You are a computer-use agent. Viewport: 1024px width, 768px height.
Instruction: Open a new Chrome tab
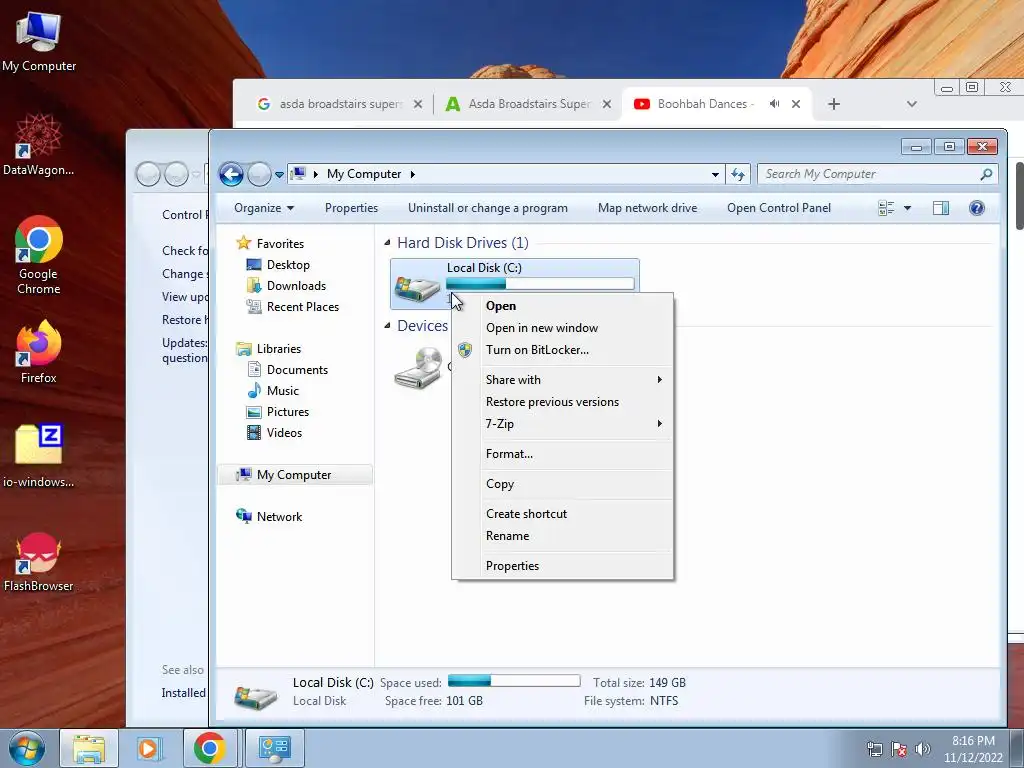click(x=833, y=104)
